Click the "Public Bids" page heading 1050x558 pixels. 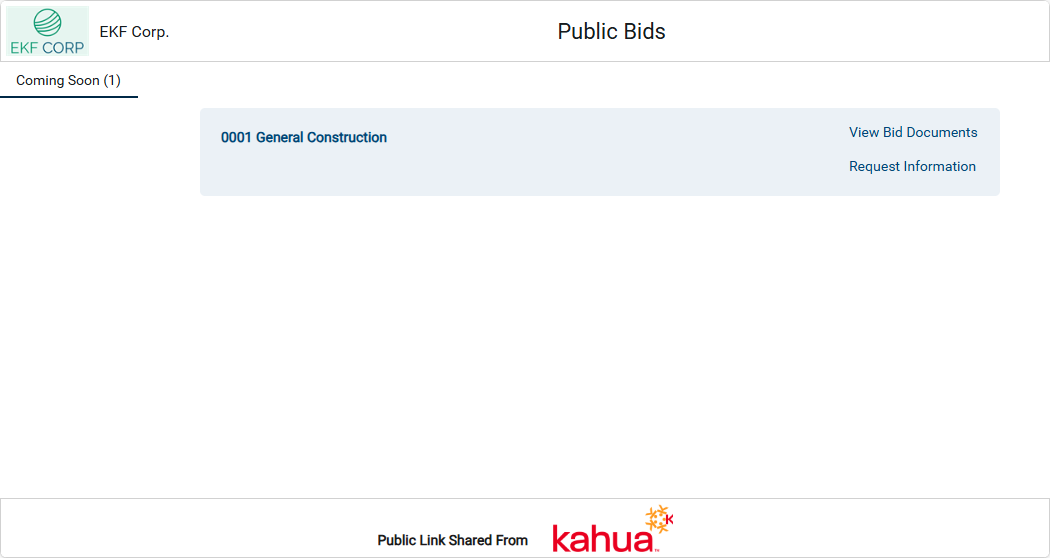611,32
